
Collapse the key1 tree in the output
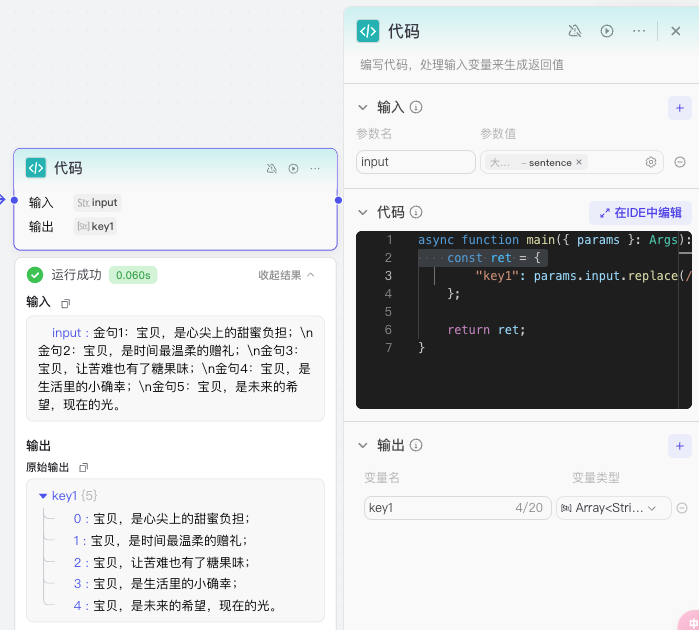[x=43, y=496]
